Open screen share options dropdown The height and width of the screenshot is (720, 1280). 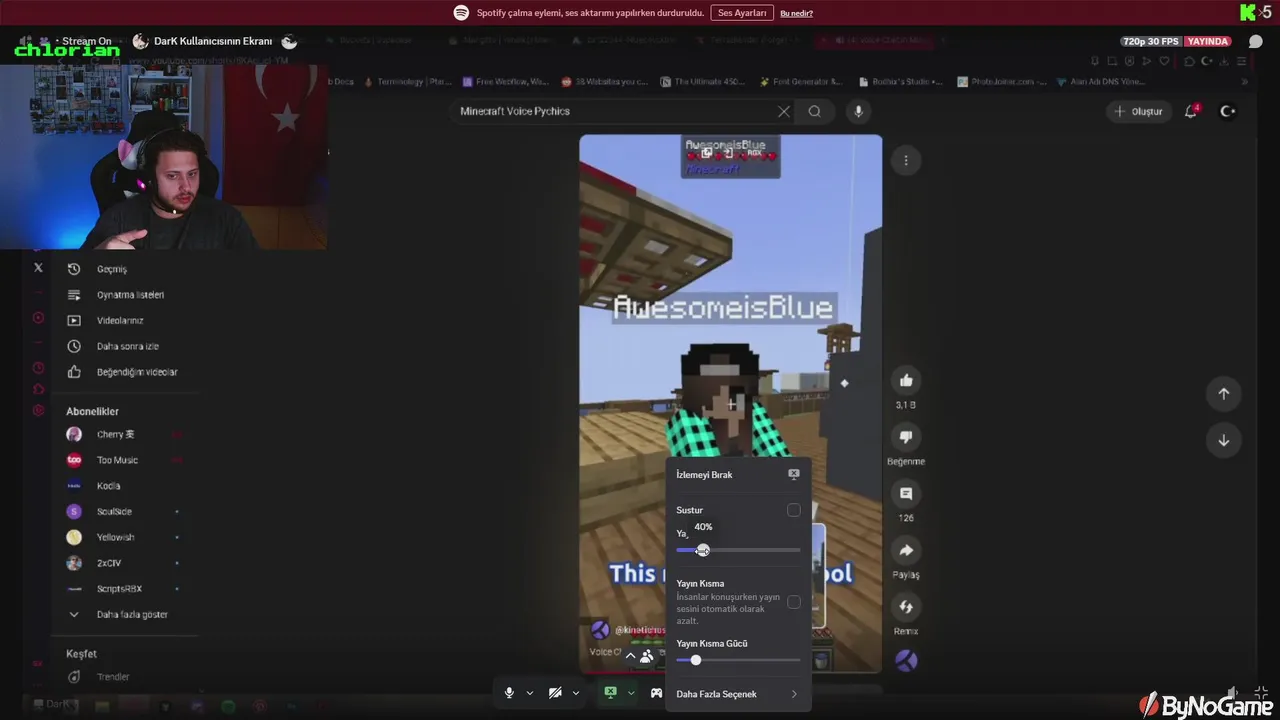click(631, 693)
